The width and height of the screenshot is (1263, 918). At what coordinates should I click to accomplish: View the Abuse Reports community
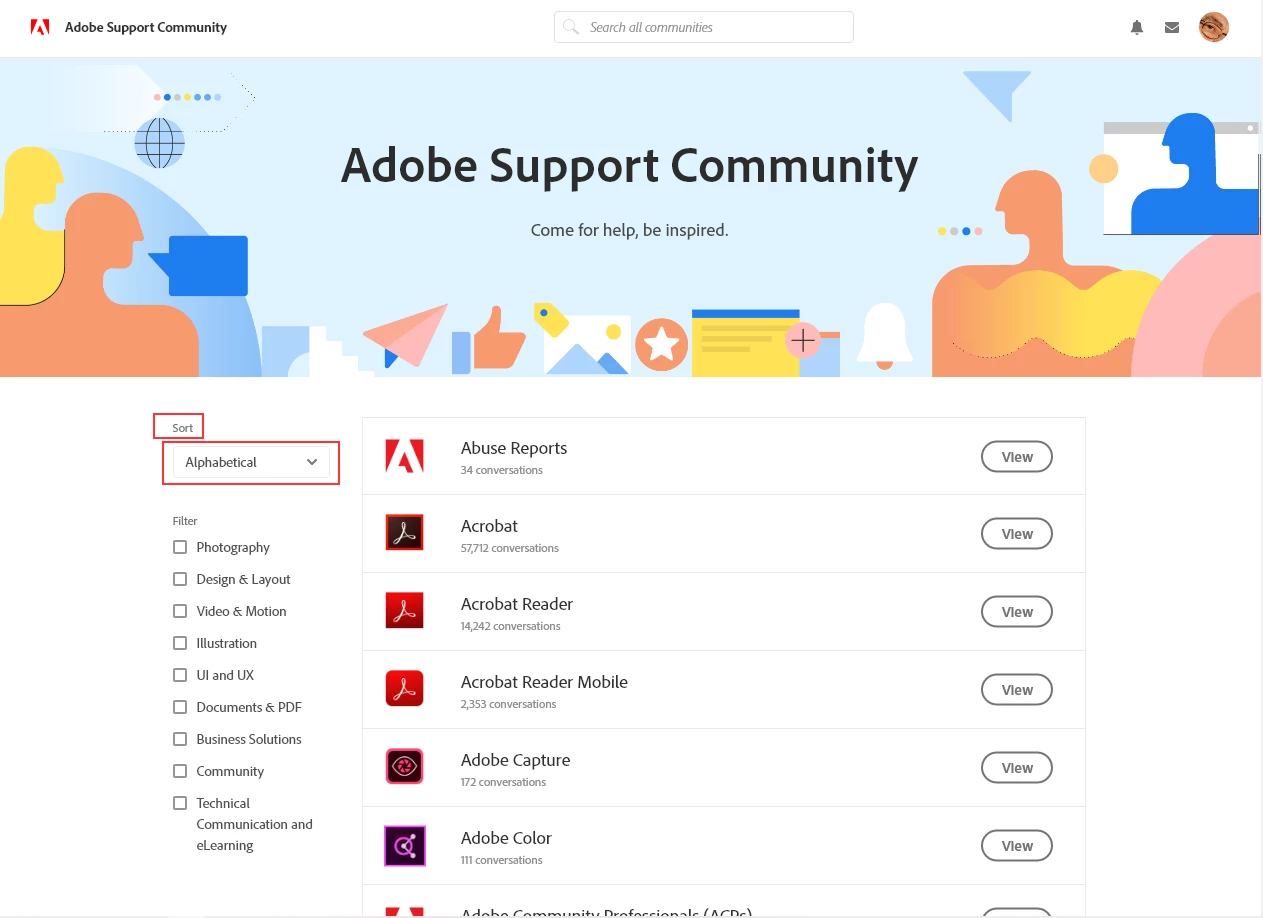[x=1017, y=457]
